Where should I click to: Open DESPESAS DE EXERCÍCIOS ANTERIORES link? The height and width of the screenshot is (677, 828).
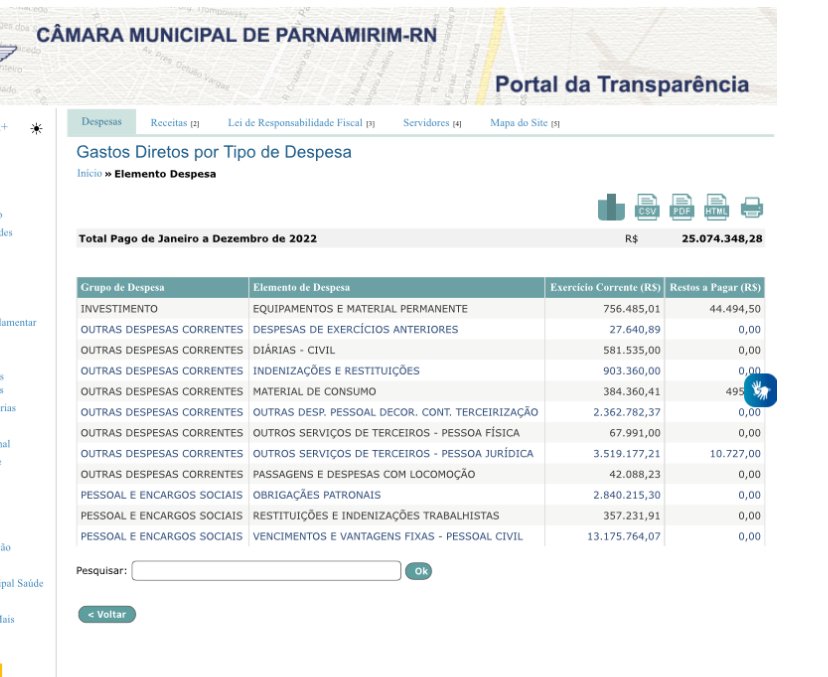coord(355,330)
